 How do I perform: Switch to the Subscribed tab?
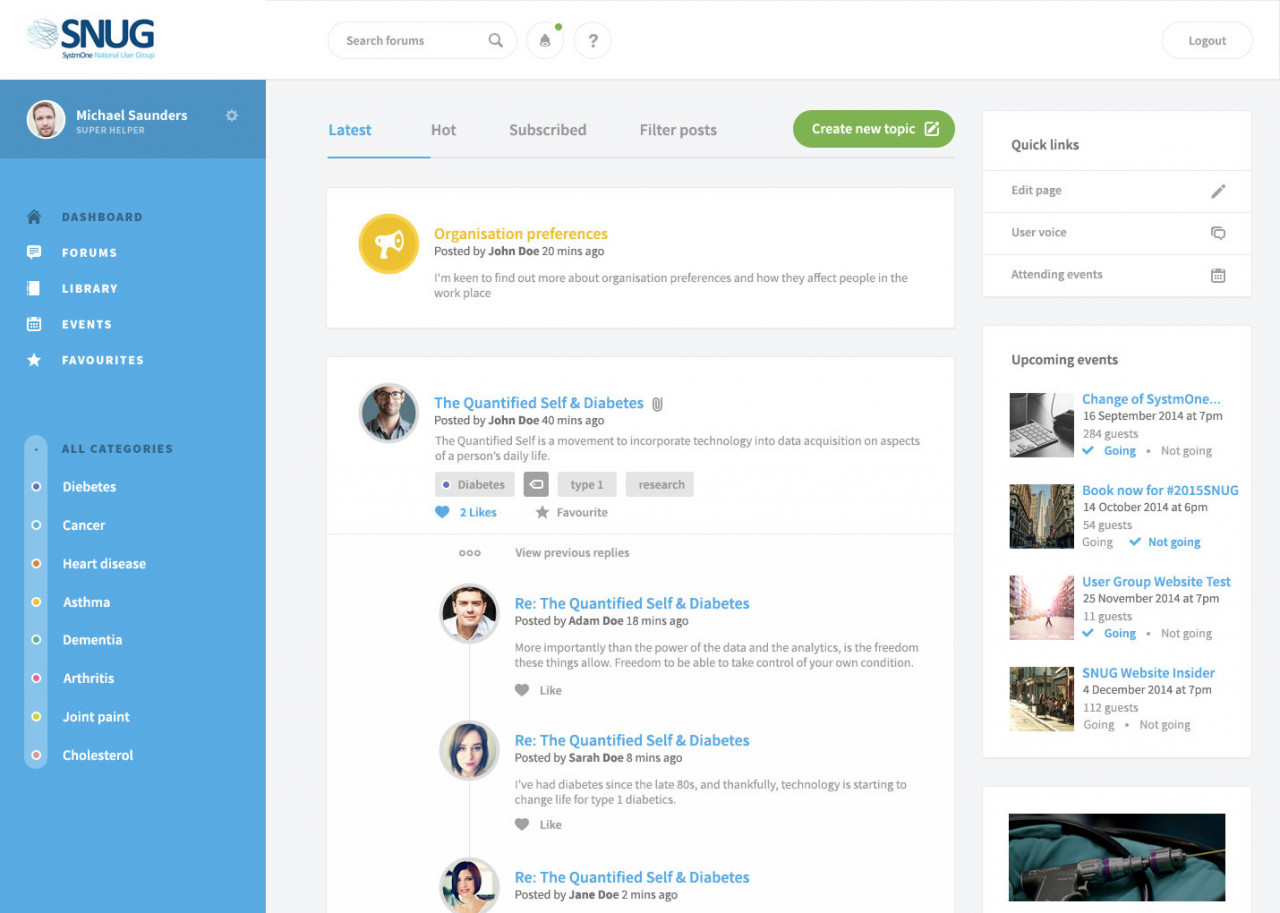point(547,130)
